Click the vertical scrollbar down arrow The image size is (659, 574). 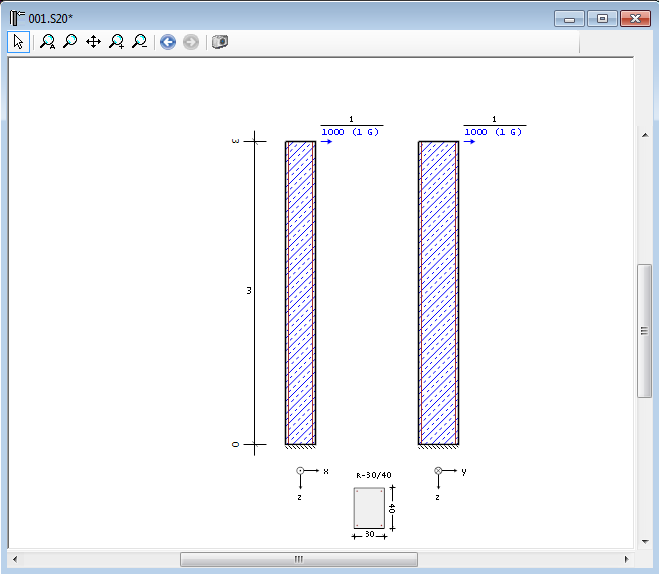coord(644,540)
